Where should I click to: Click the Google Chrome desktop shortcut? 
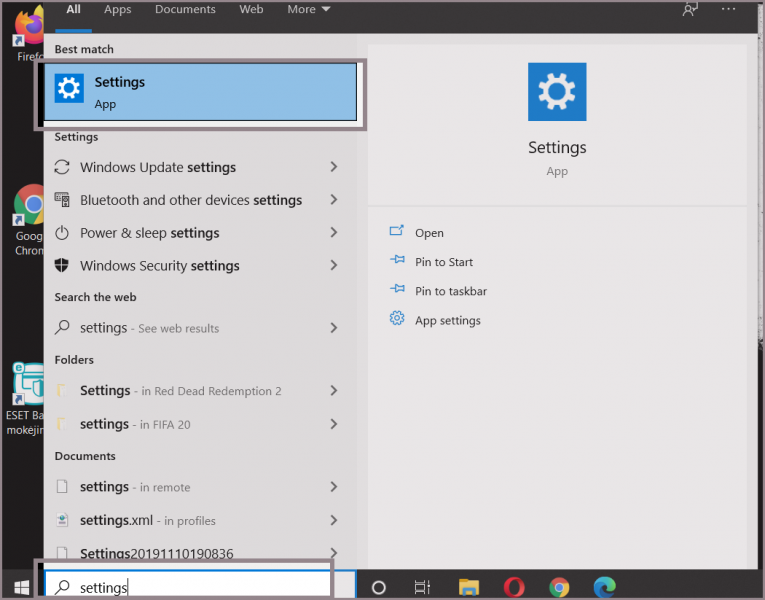pyautogui.click(x=28, y=220)
